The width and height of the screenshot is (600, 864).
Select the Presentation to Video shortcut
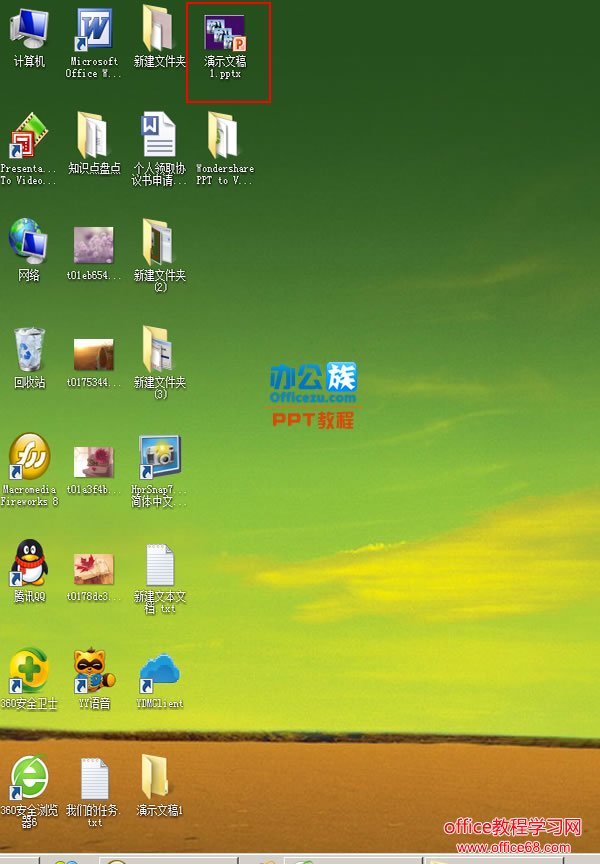(x=29, y=136)
